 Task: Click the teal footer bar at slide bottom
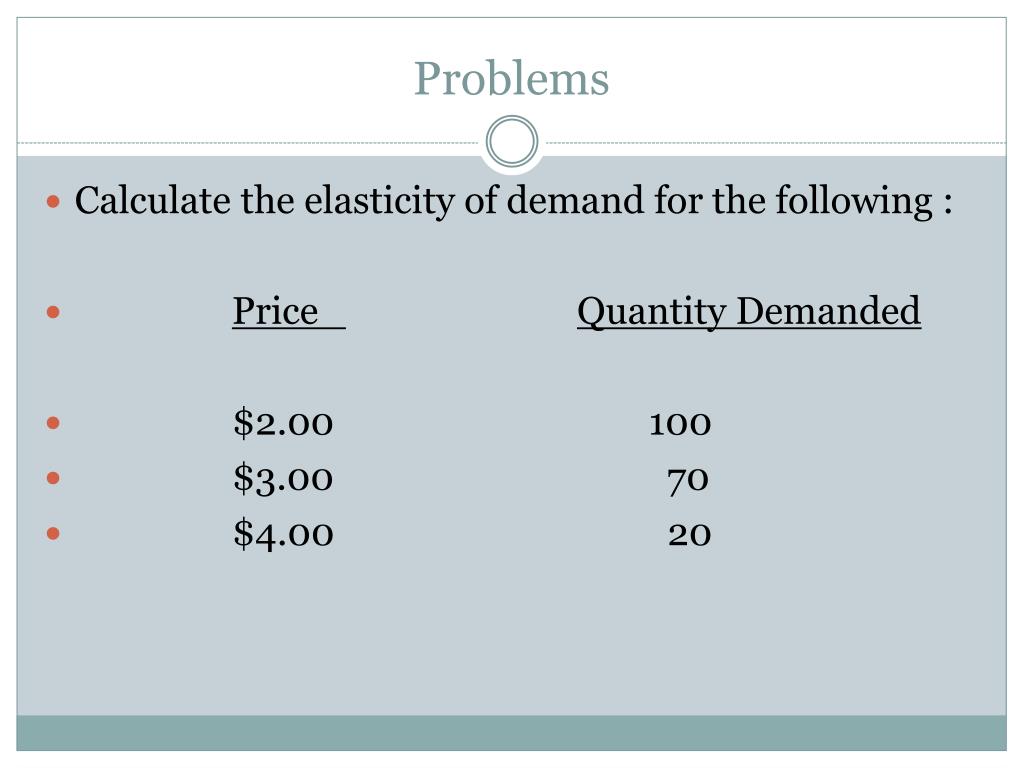[x=511, y=733]
